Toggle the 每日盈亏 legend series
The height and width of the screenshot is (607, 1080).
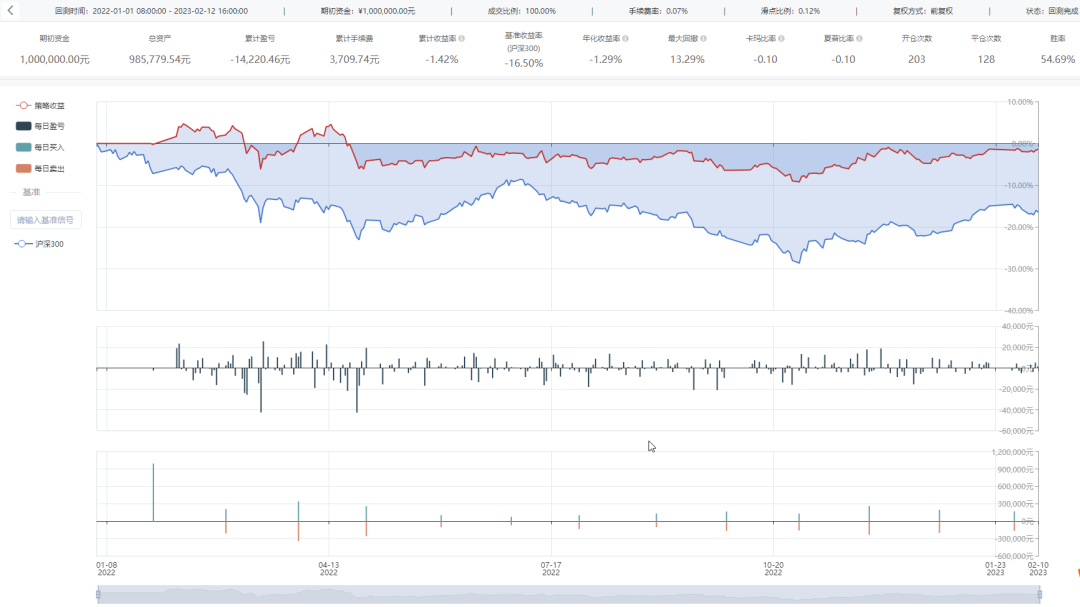(40, 126)
